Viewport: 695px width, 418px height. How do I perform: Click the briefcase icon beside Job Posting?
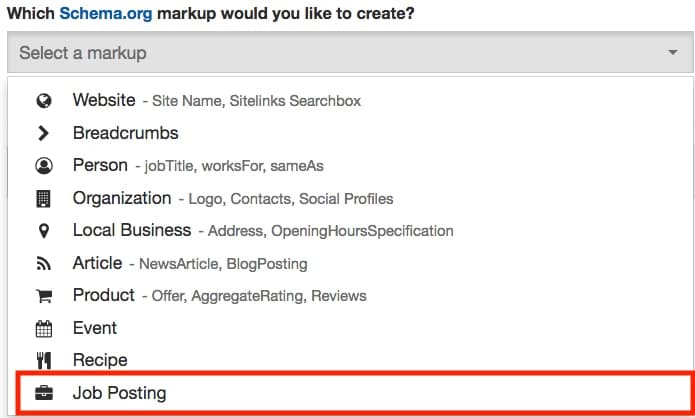point(43,394)
